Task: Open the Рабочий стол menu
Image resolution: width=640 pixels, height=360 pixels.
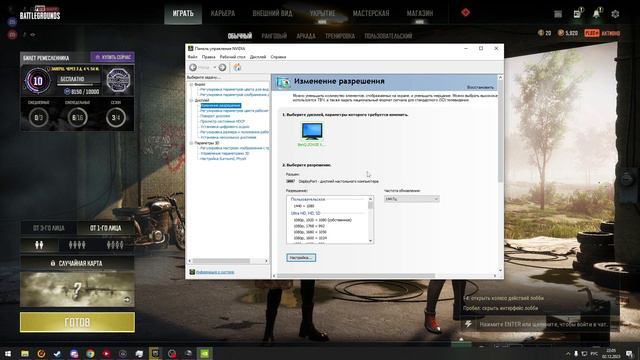Action: [232, 57]
